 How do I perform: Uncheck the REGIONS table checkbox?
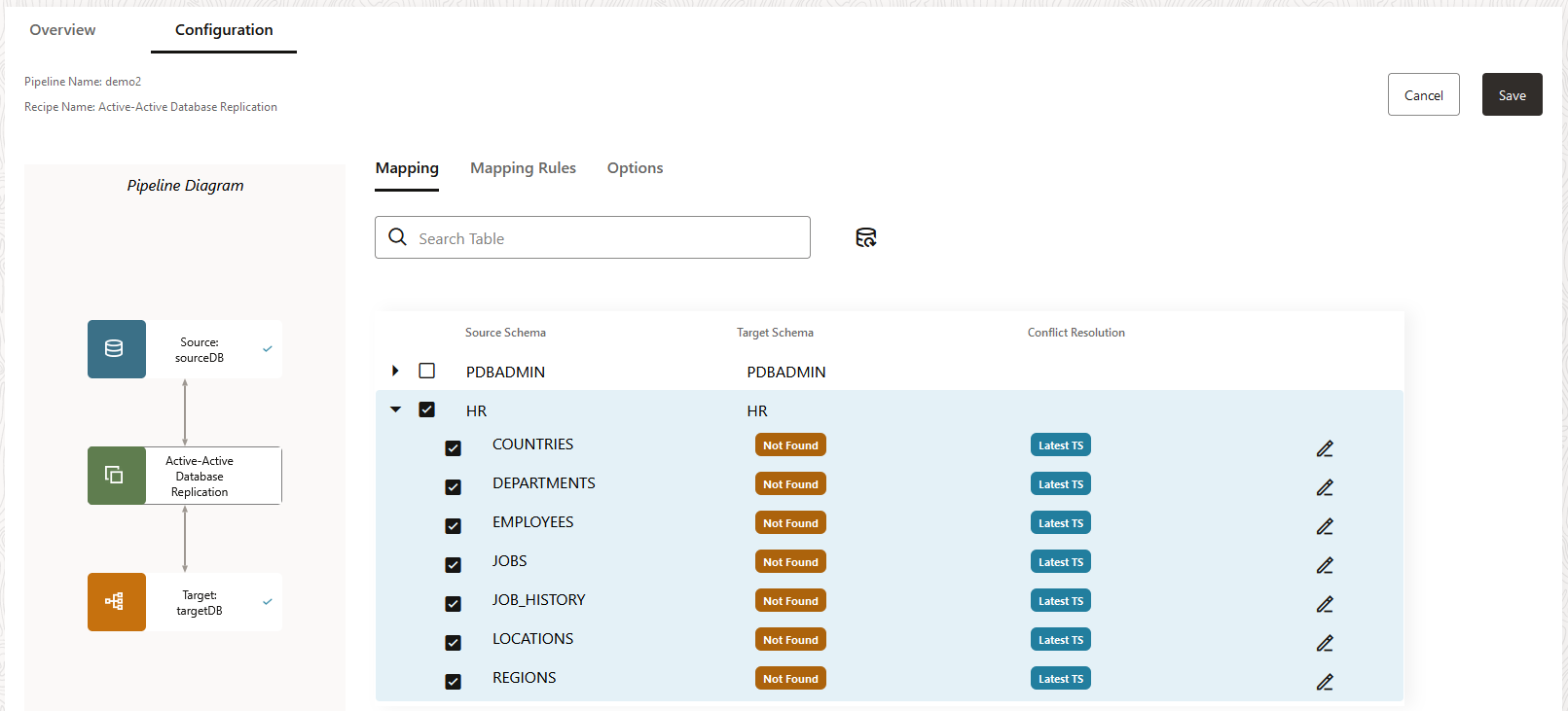tap(453, 682)
